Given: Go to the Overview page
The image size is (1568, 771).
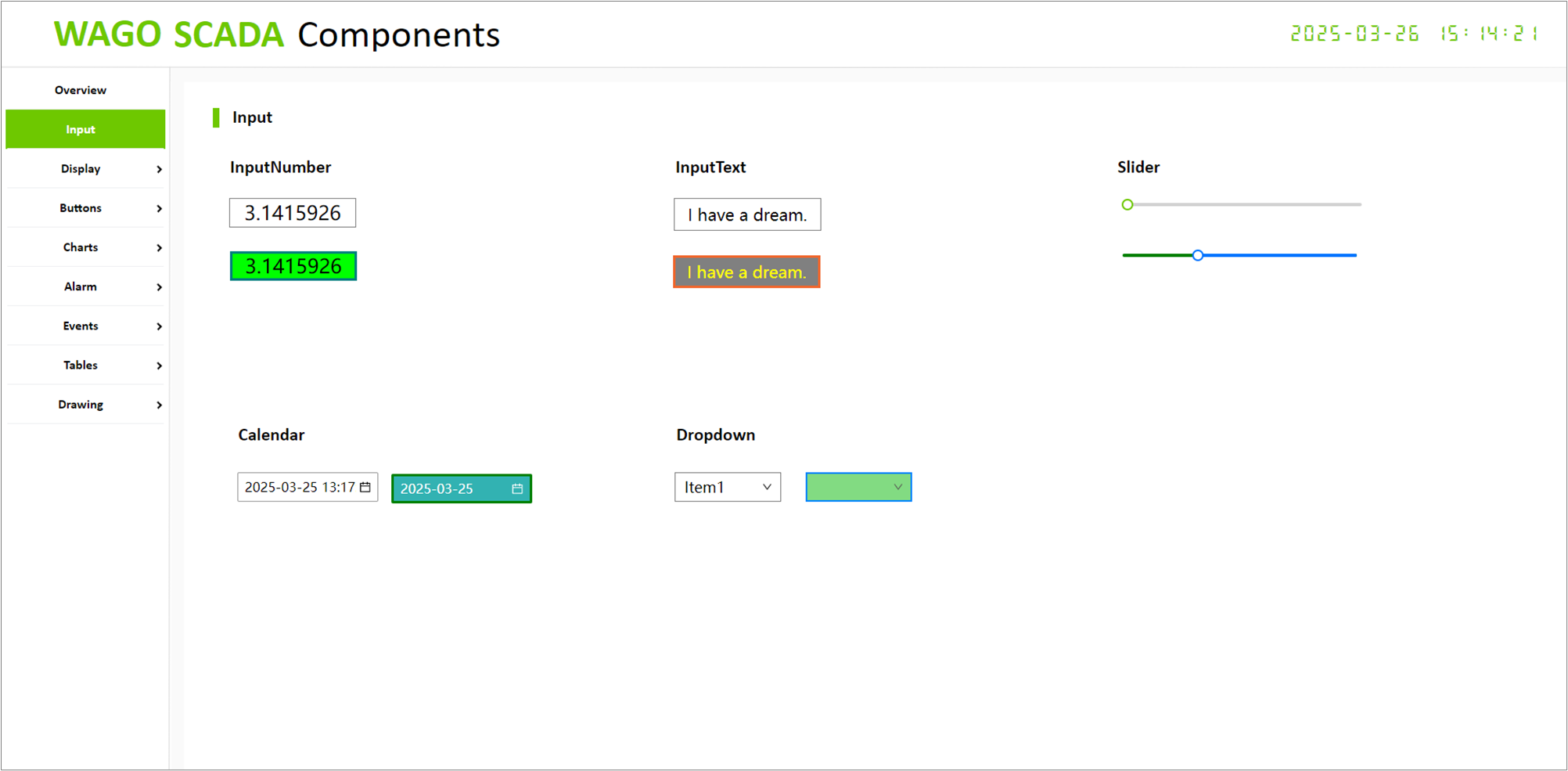Looking at the screenshot, I should pyautogui.click(x=81, y=90).
